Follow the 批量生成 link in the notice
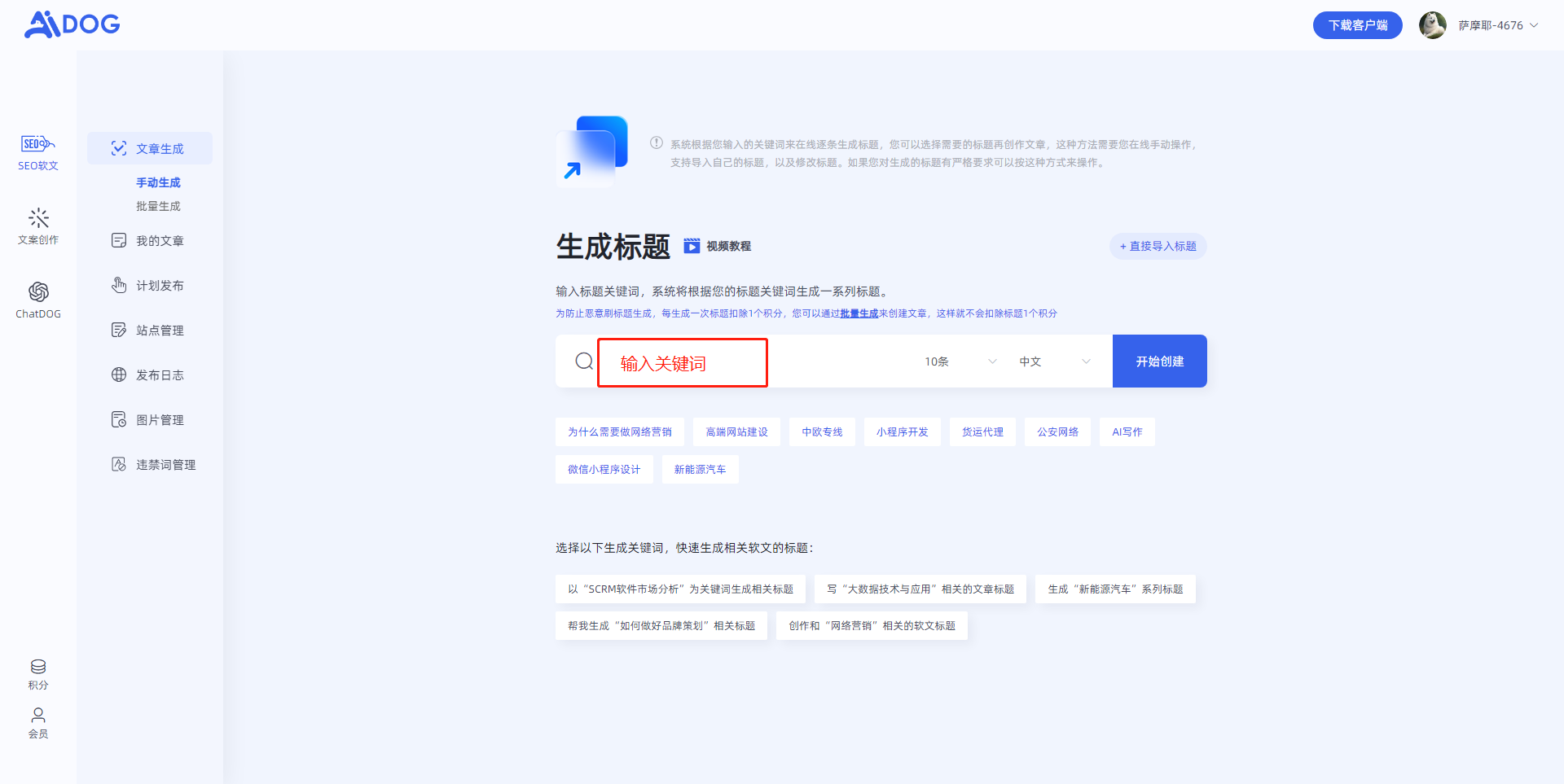 click(x=859, y=313)
